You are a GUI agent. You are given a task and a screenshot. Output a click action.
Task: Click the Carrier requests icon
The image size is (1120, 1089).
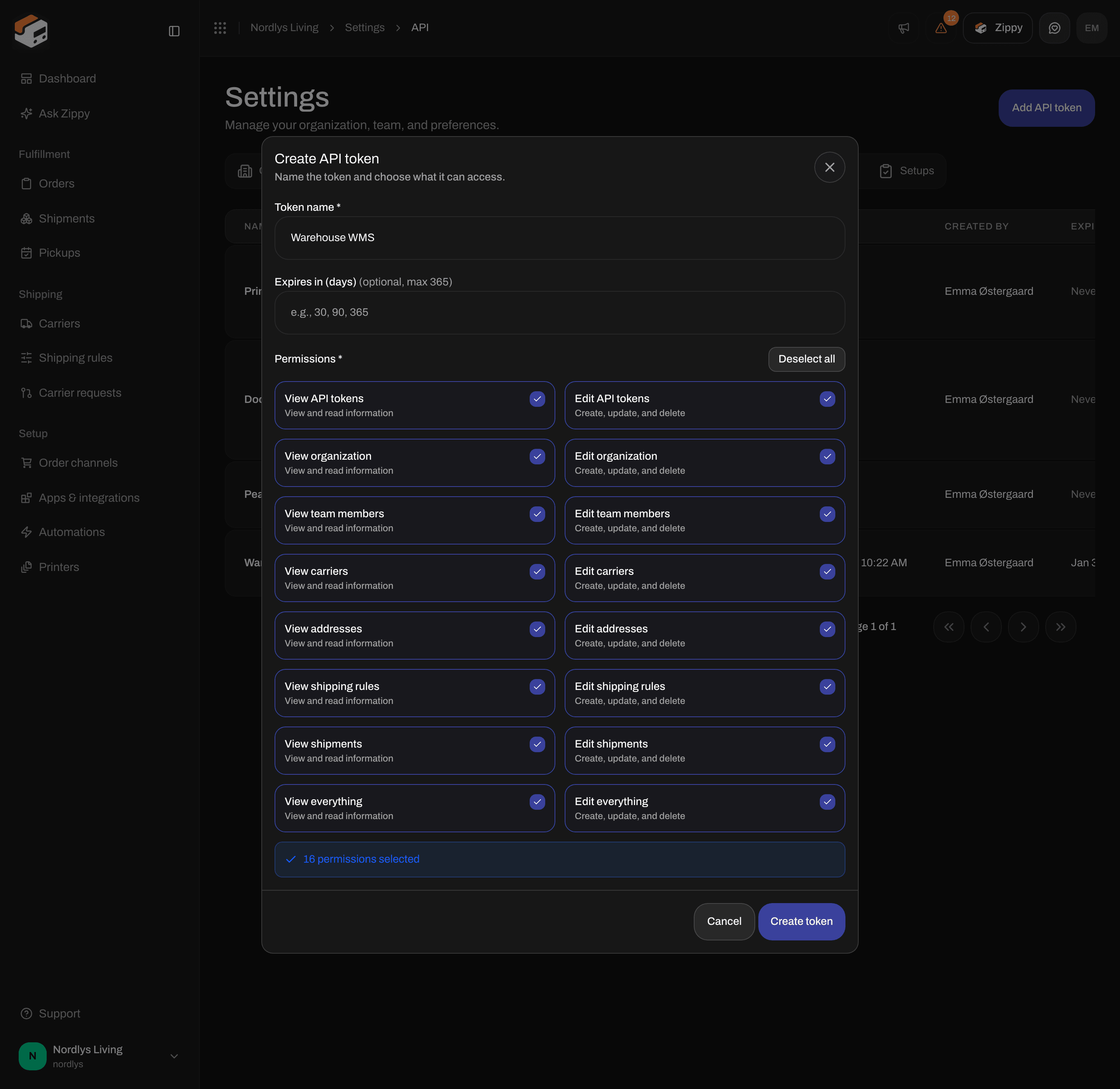click(26, 393)
